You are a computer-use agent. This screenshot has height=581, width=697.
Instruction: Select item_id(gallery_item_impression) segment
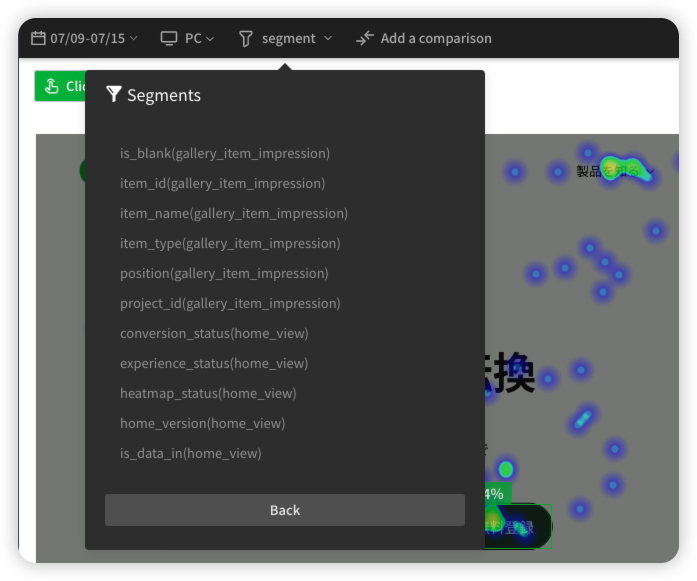pyautogui.click(x=222, y=183)
